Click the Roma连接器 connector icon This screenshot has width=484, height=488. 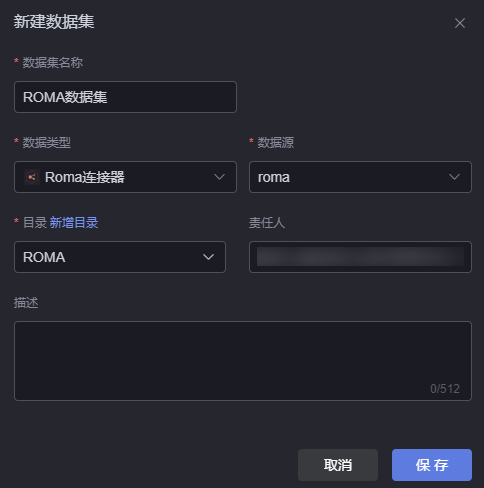coord(32,177)
